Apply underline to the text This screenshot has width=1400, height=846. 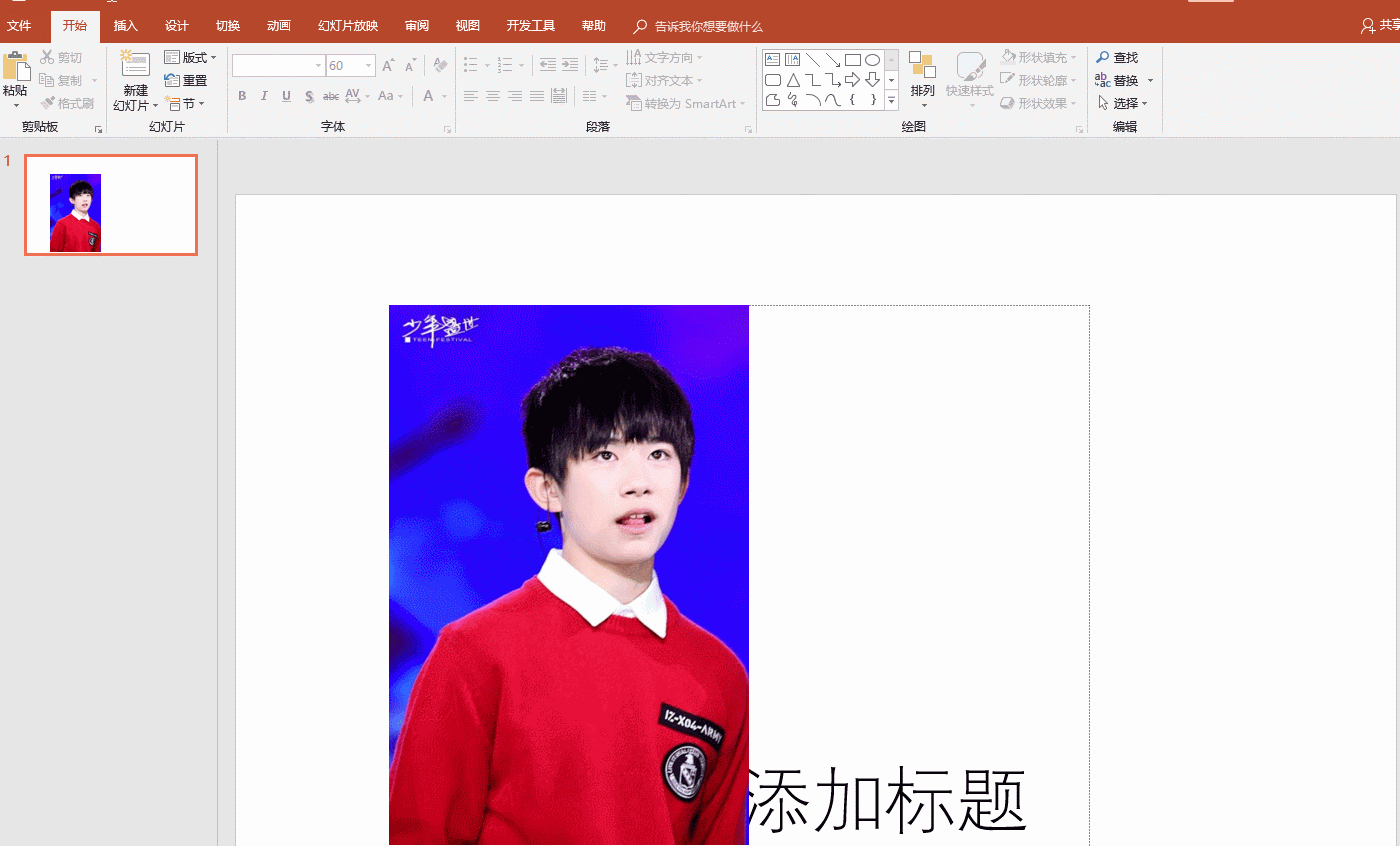point(286,96)
